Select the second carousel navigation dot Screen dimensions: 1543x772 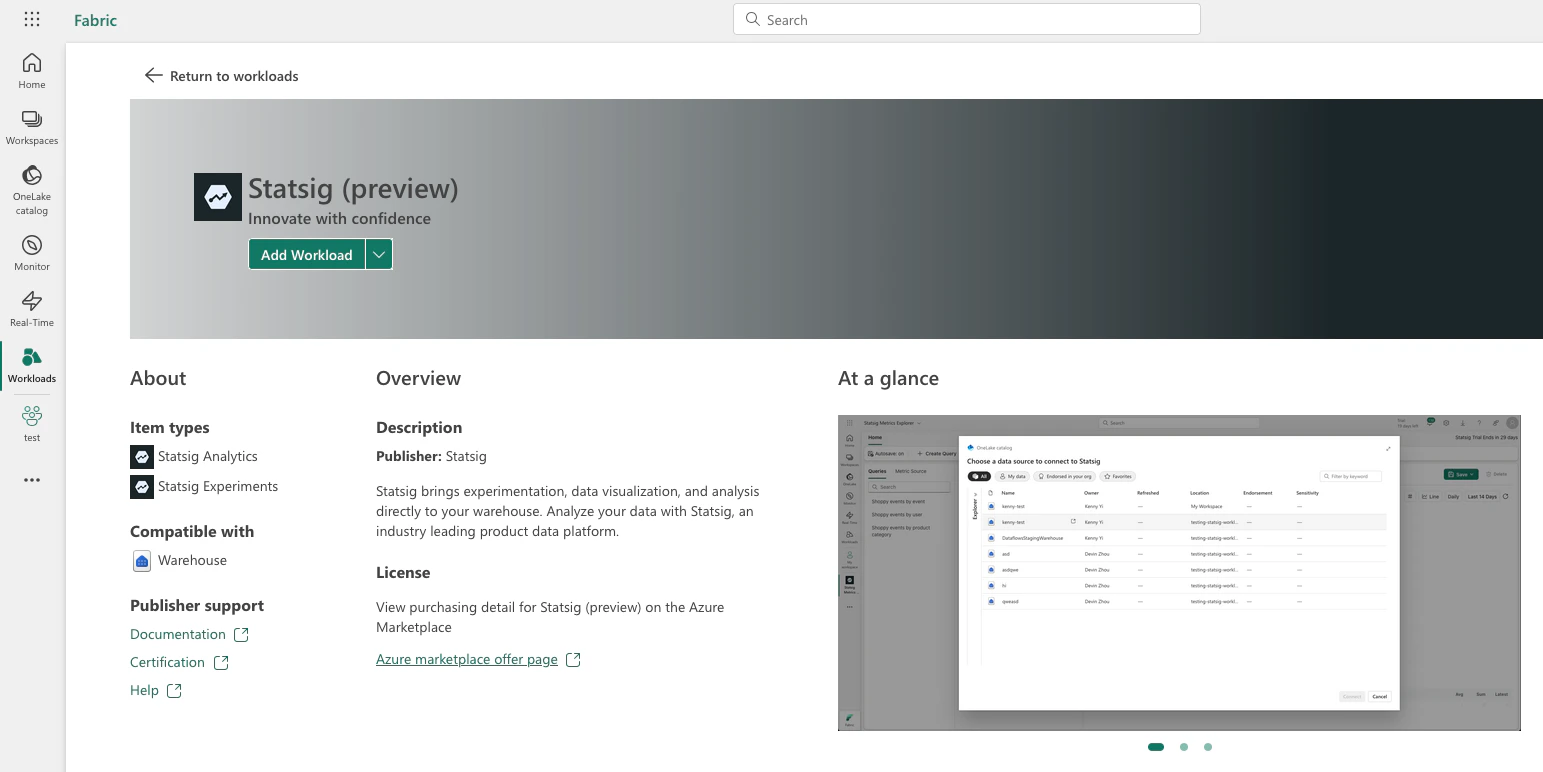(1184, 747)
